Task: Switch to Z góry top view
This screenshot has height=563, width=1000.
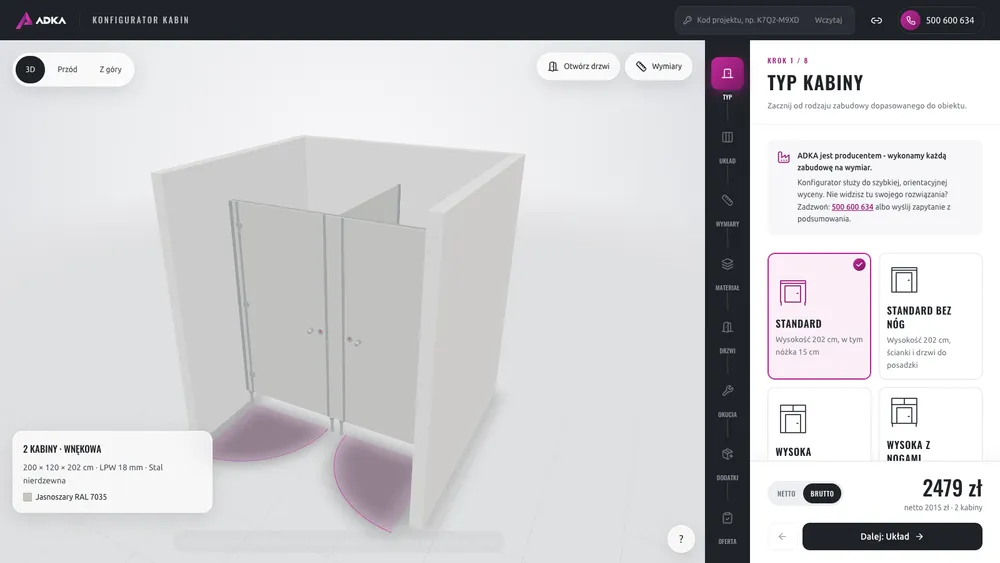Action: [x=110, y=69]
